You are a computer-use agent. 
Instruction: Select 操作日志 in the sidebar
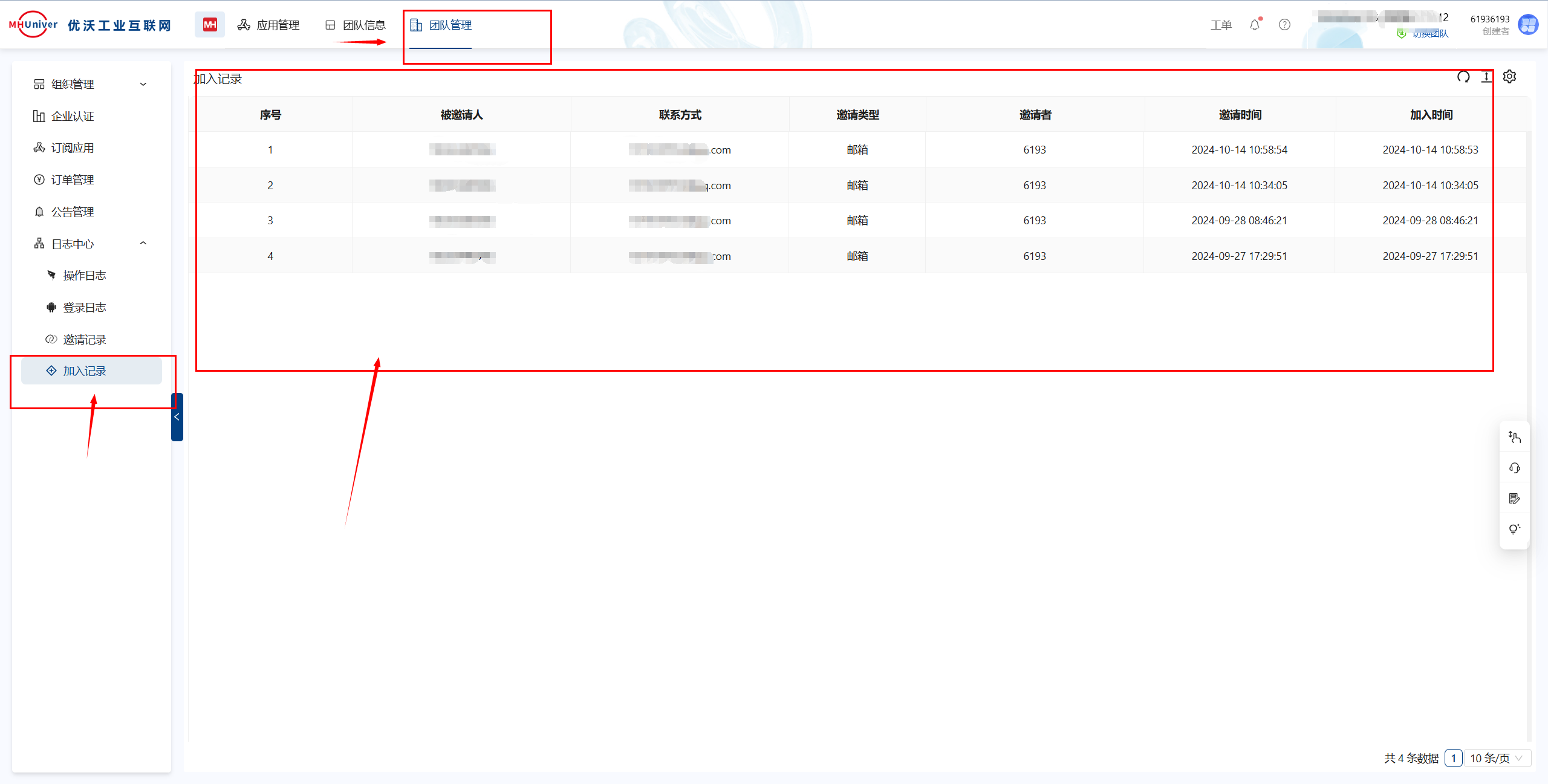pos(85,276)
